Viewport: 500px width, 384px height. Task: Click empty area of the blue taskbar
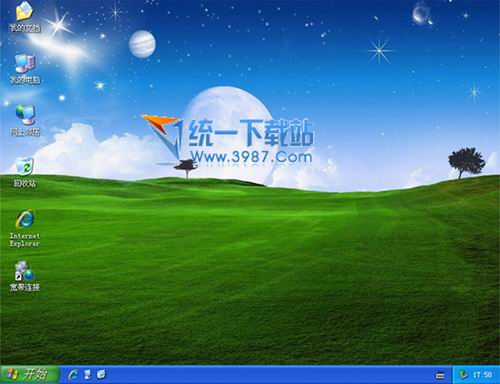[267, 375]
